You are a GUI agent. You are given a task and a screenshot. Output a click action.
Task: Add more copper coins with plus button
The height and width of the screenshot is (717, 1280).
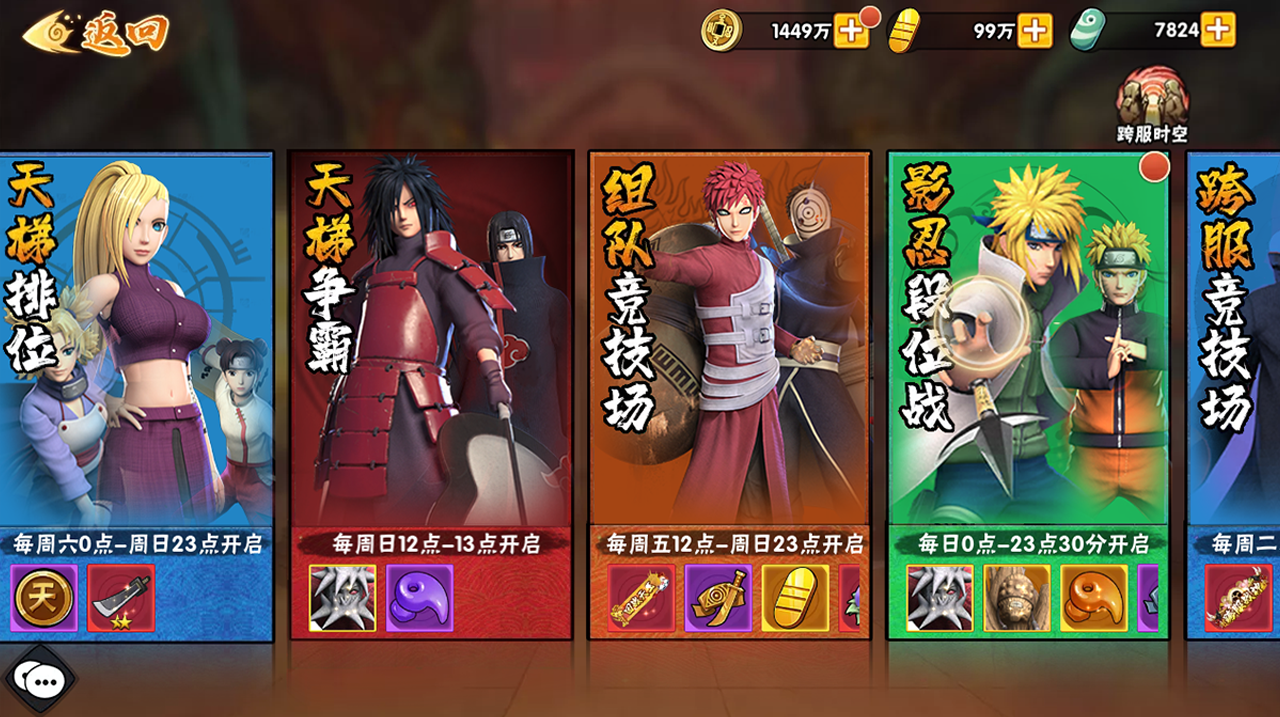851,30
